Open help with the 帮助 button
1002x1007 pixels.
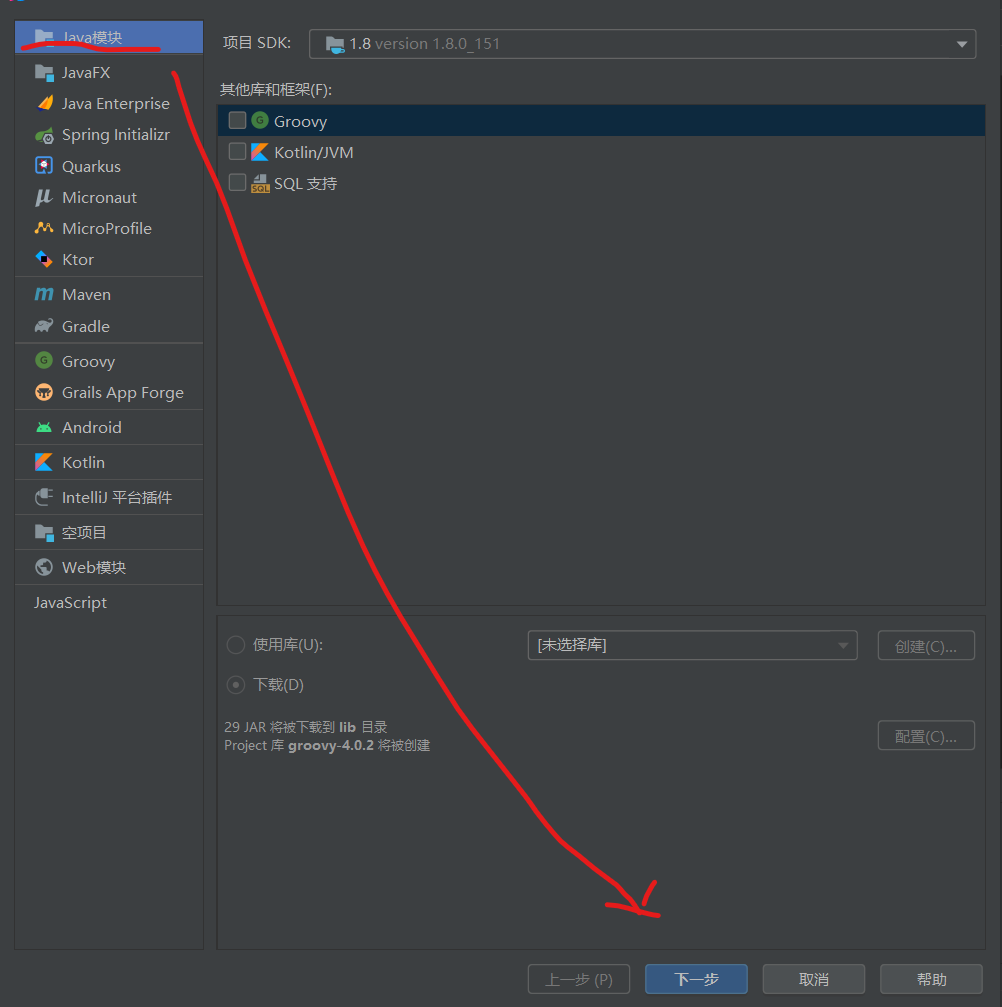[x=931, y=979]
